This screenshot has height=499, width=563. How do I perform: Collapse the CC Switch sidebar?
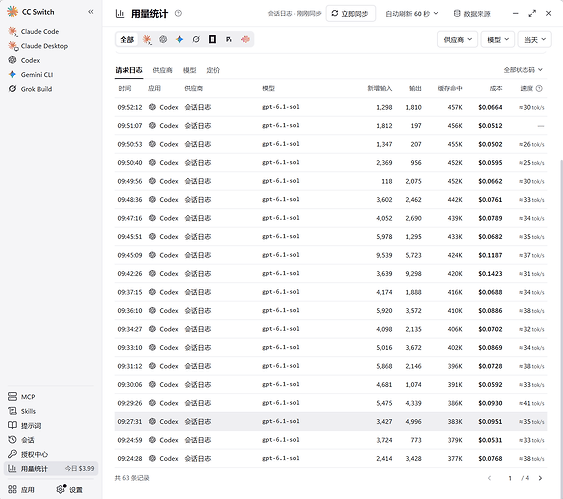(x=91, y=12)
